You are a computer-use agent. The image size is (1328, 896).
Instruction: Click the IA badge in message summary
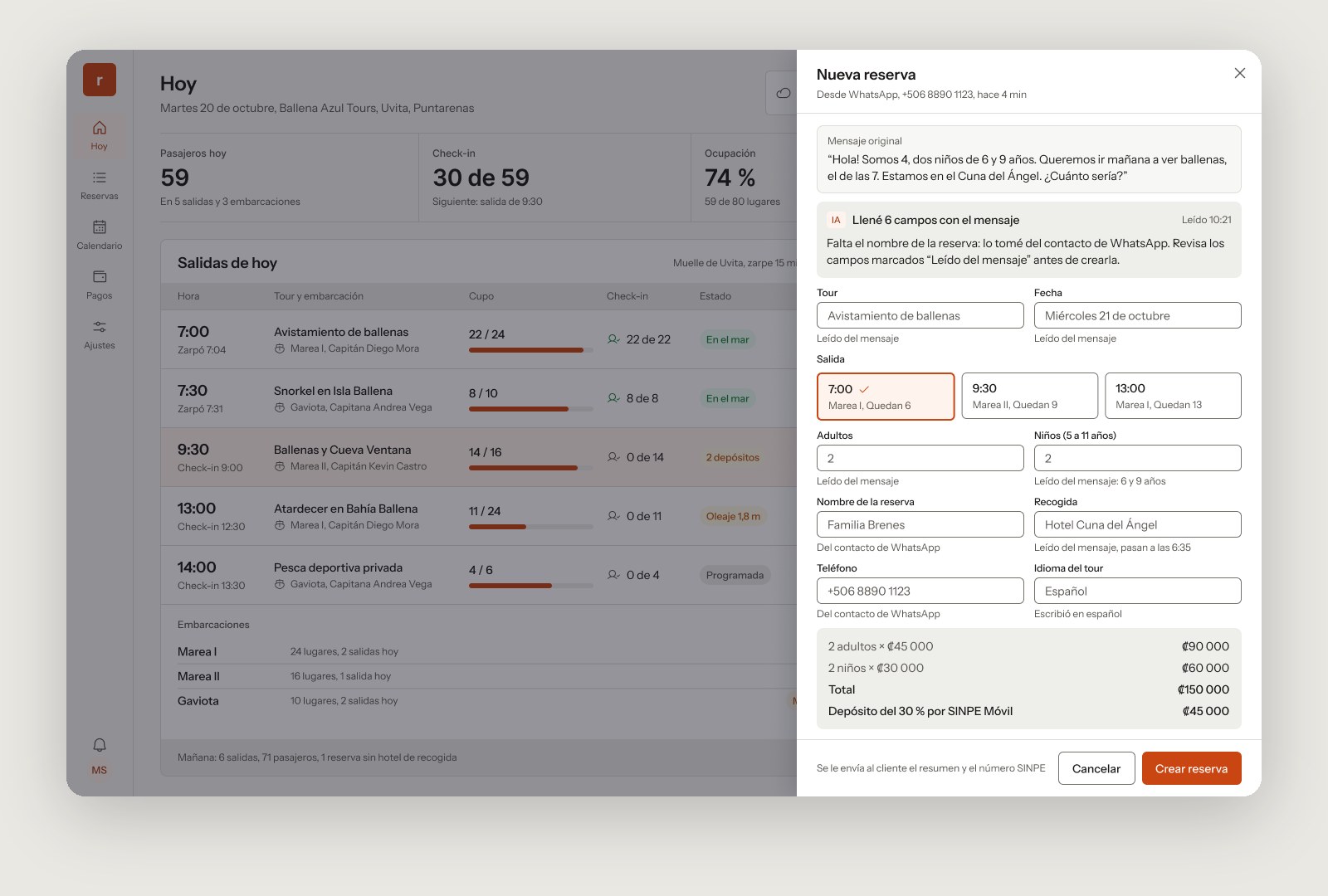point(836,220)
